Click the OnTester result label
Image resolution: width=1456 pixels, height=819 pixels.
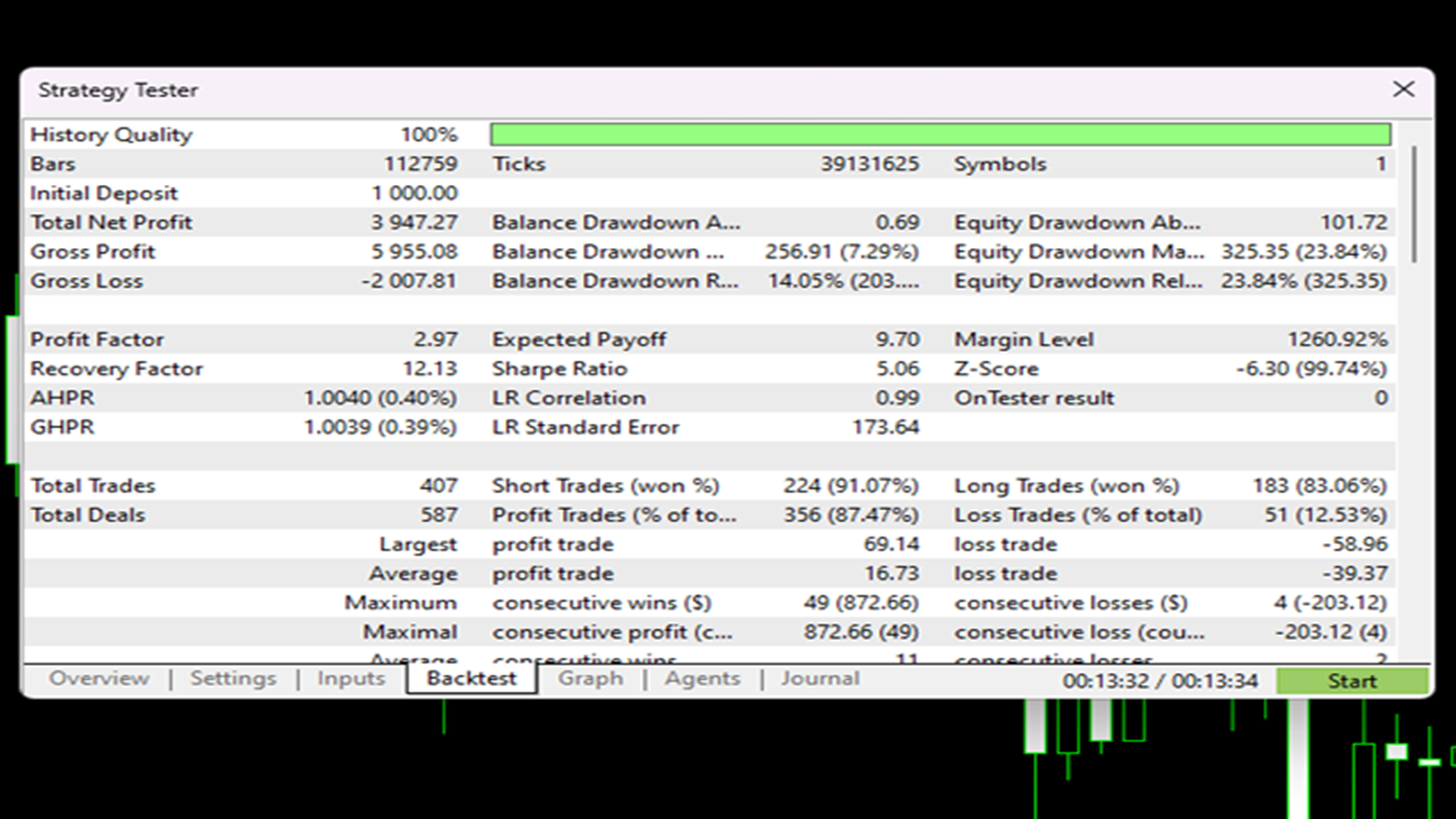point(1034,397)
